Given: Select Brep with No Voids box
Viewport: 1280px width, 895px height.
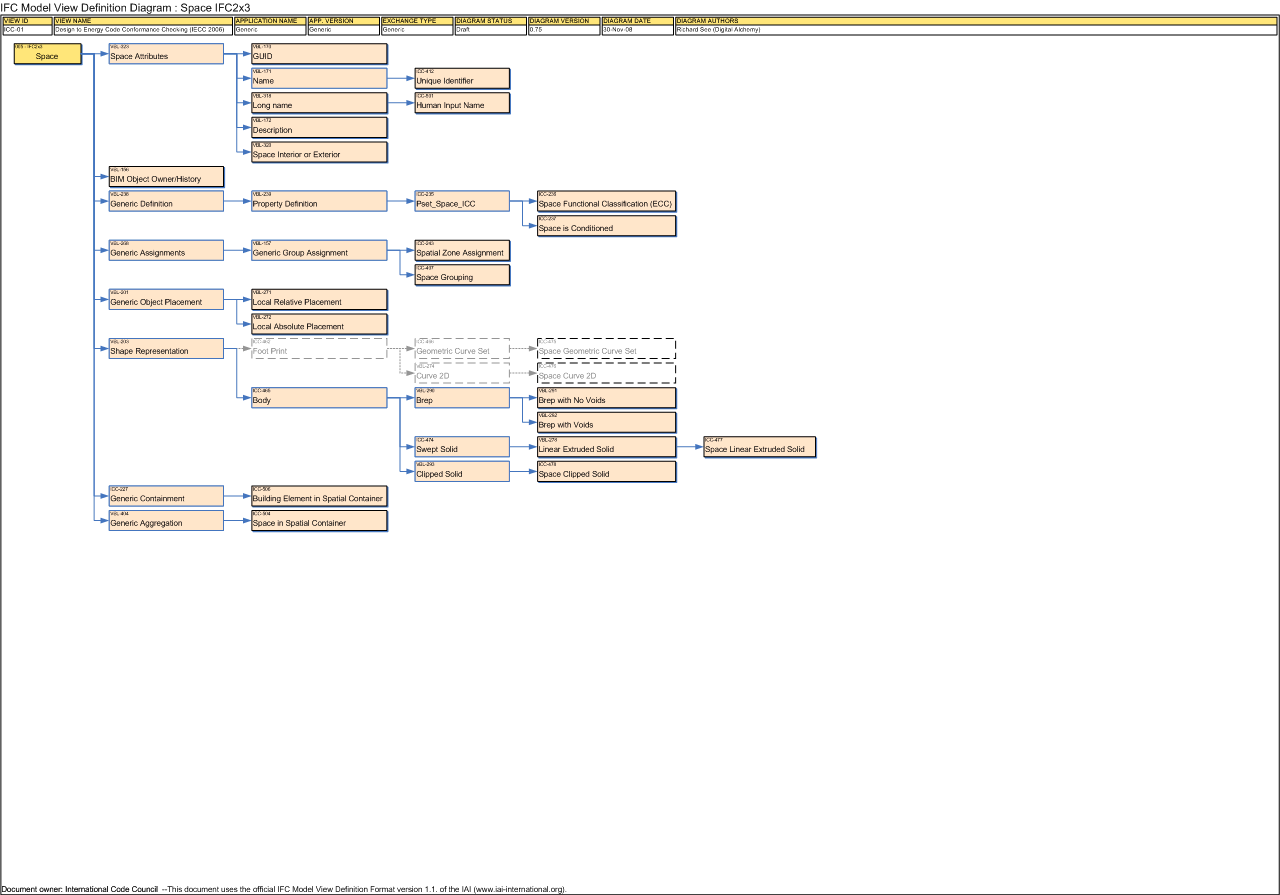Looking at the screenshot, I should pos(607,397).
